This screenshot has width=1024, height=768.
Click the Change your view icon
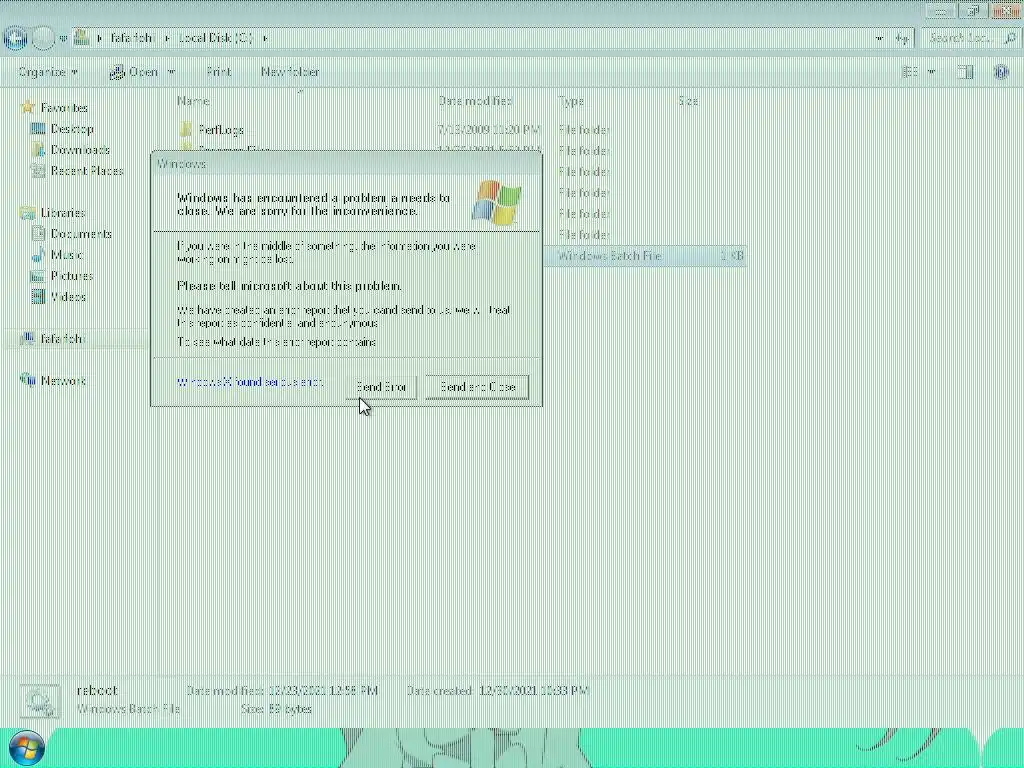coord(910,72)
